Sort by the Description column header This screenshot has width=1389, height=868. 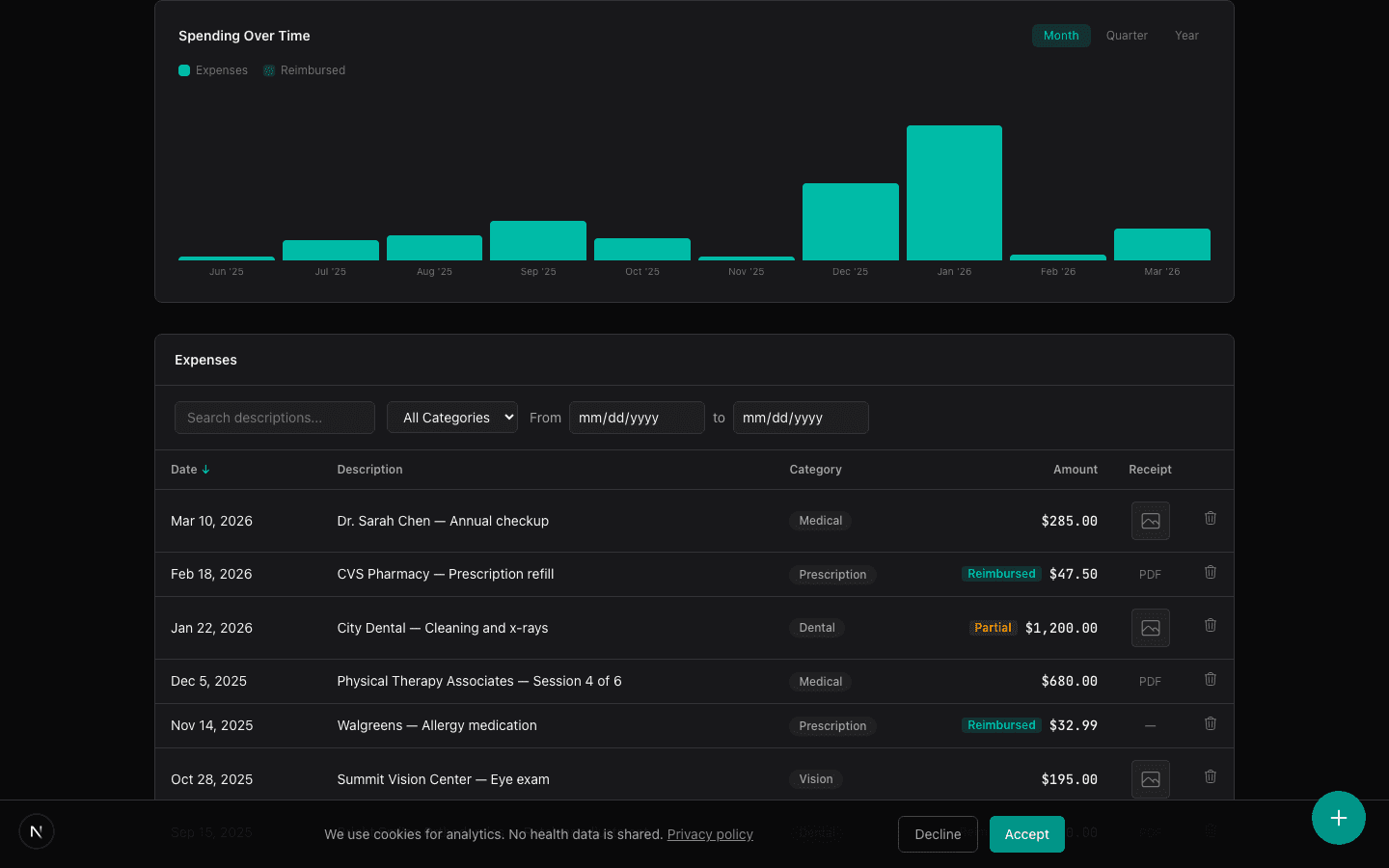pos(369,470)
